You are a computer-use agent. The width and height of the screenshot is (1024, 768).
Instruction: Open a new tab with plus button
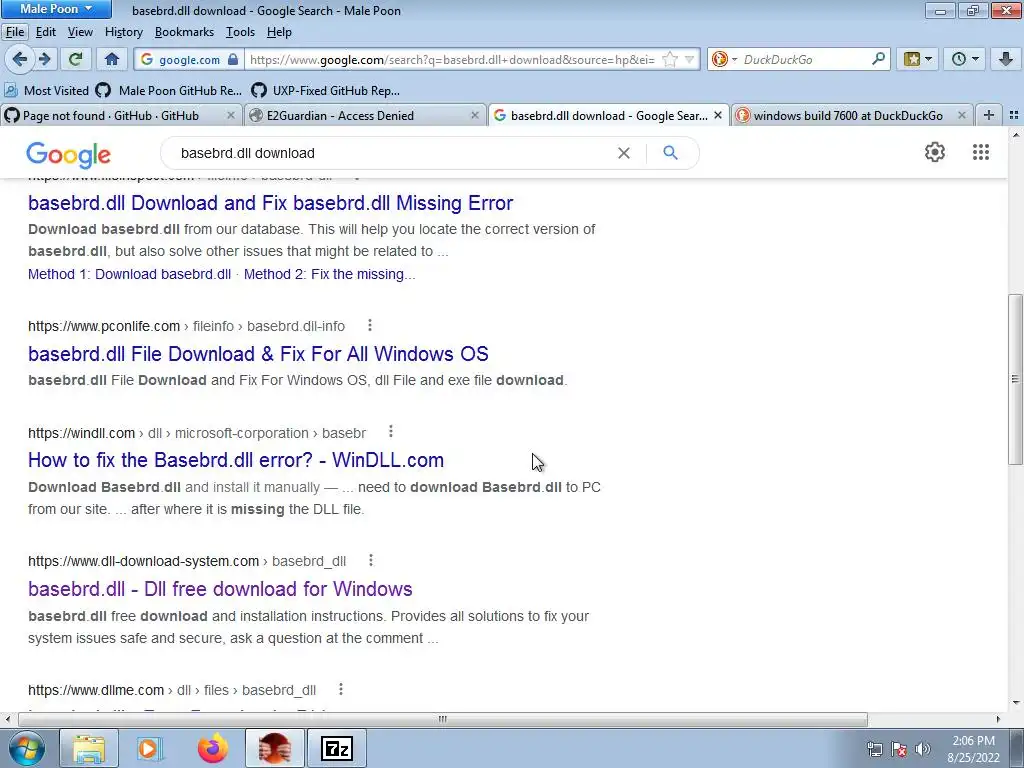tap(989, 116)
